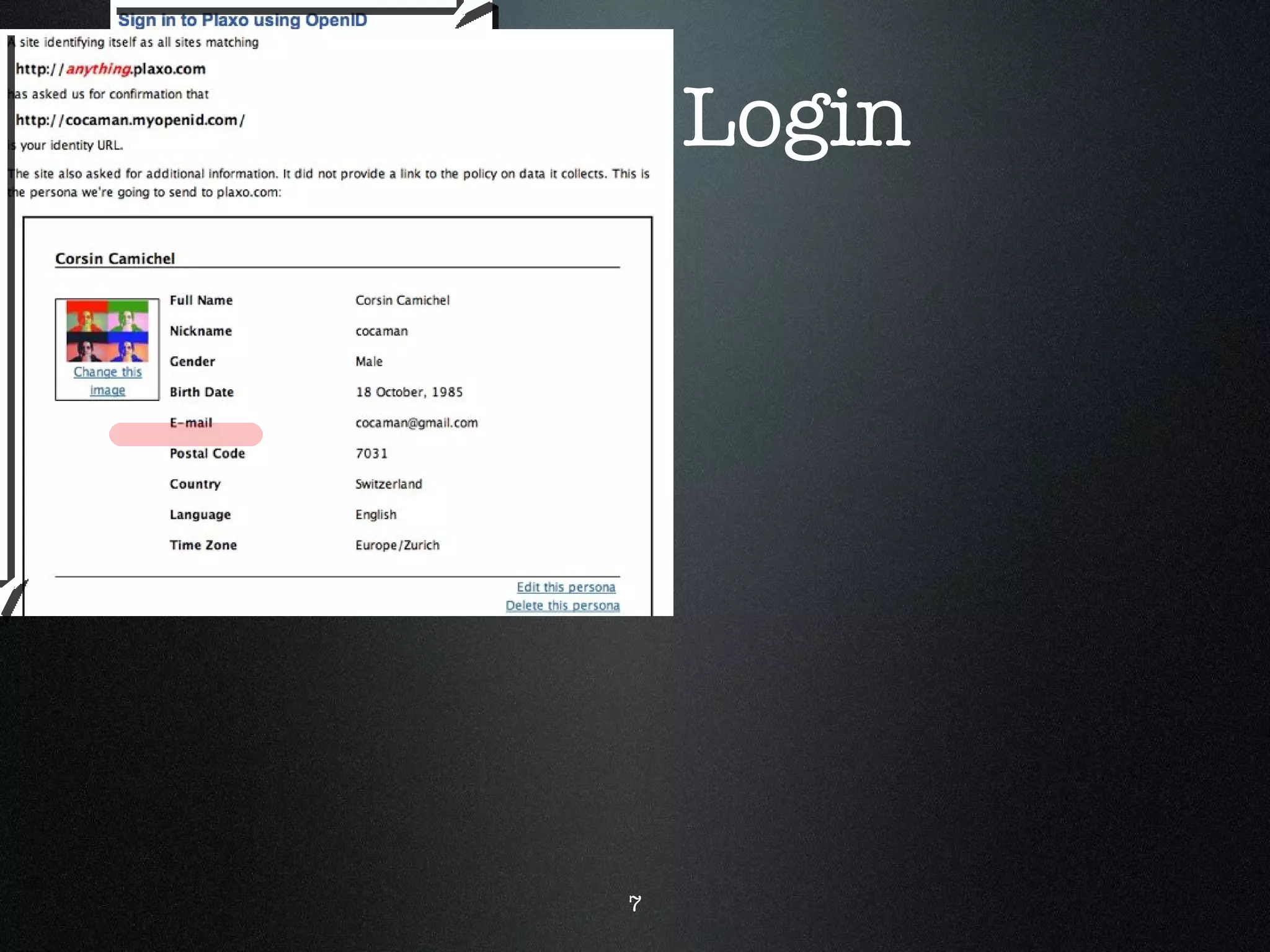Screen dimensions: 1270x952
Task: Select the email 'cocaman@gmail.com'
Action: (x=417, y=423)
